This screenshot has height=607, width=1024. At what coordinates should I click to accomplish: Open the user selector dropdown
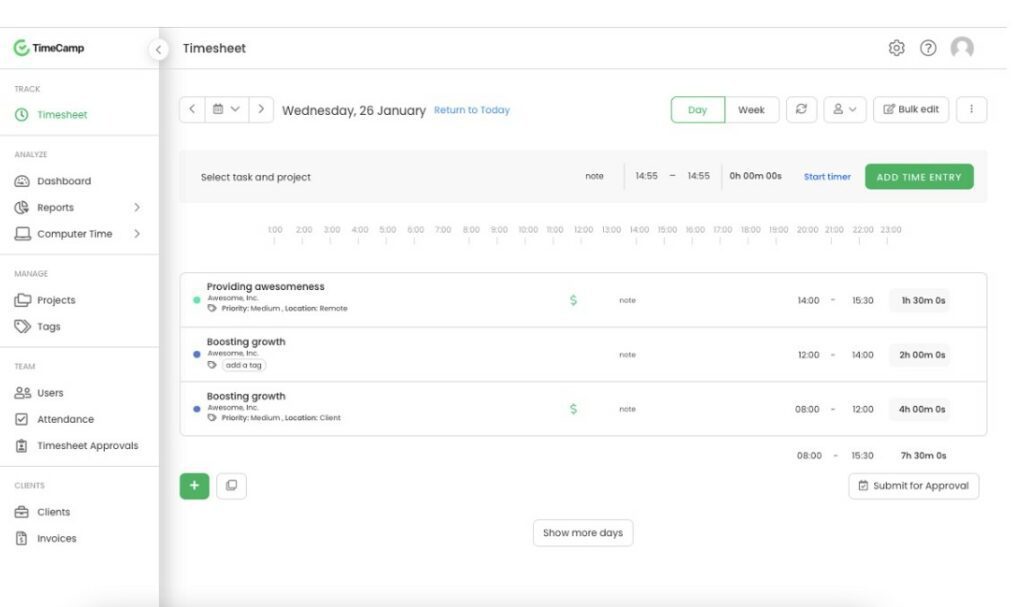pyautogui.click(x=845, y=110)
